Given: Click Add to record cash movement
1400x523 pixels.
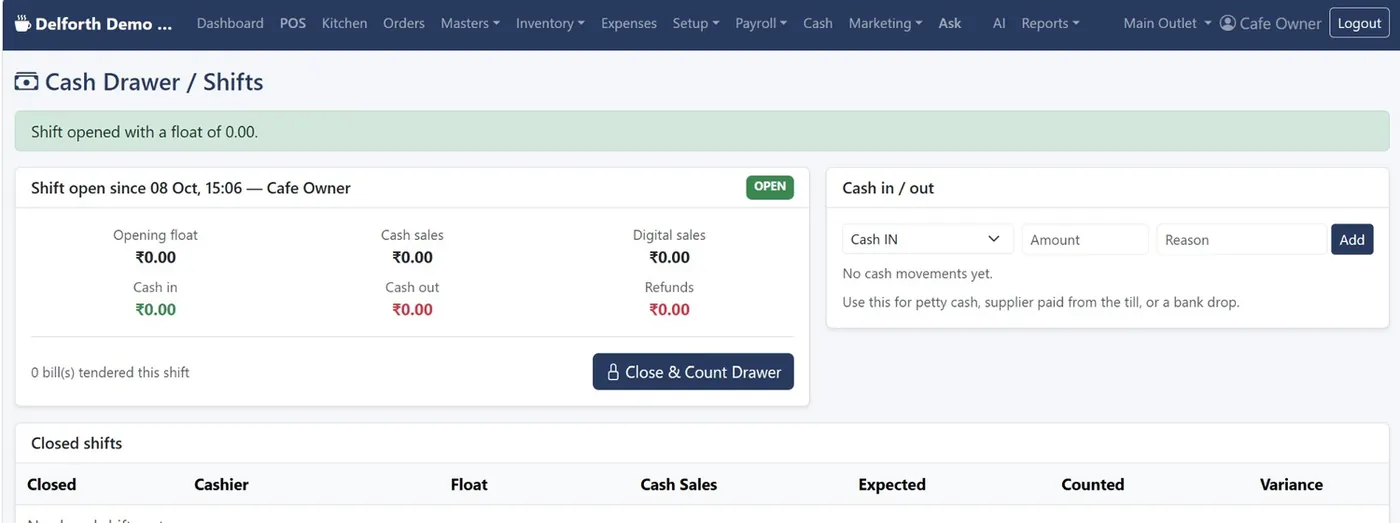Looking at the screenshot, I should [x=1352, y=240].
